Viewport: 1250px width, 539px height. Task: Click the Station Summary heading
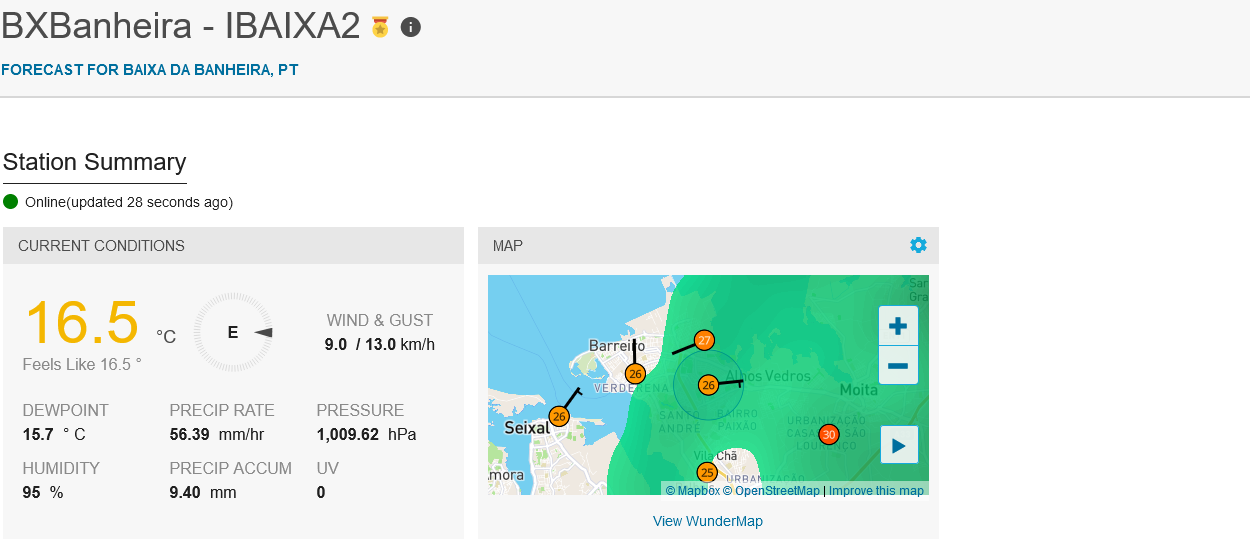pyautogui.click(x=95, y=162)
